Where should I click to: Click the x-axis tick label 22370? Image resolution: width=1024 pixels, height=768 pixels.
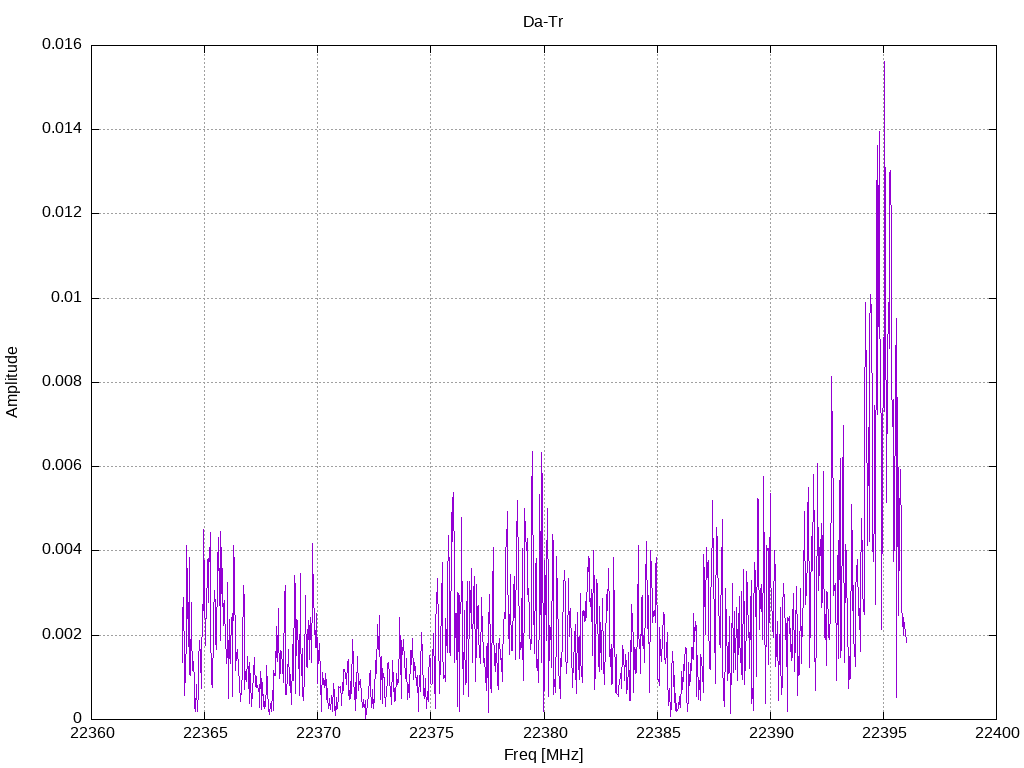tap(318, 733)
